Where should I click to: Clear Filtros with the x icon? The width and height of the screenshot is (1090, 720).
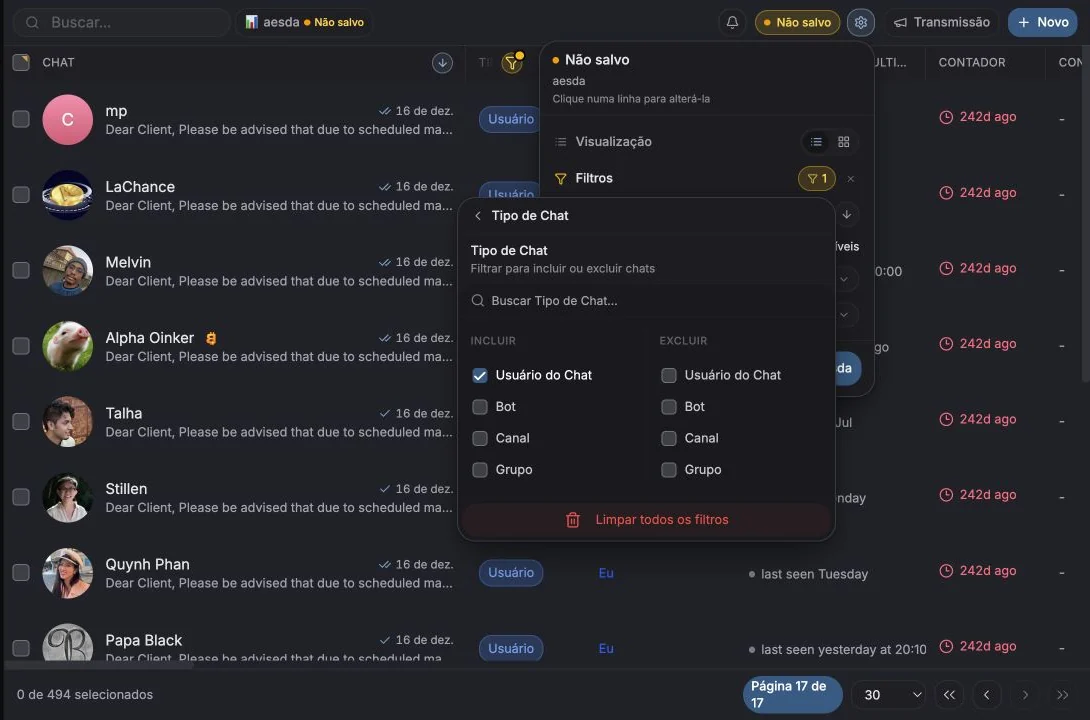point(850,179)
